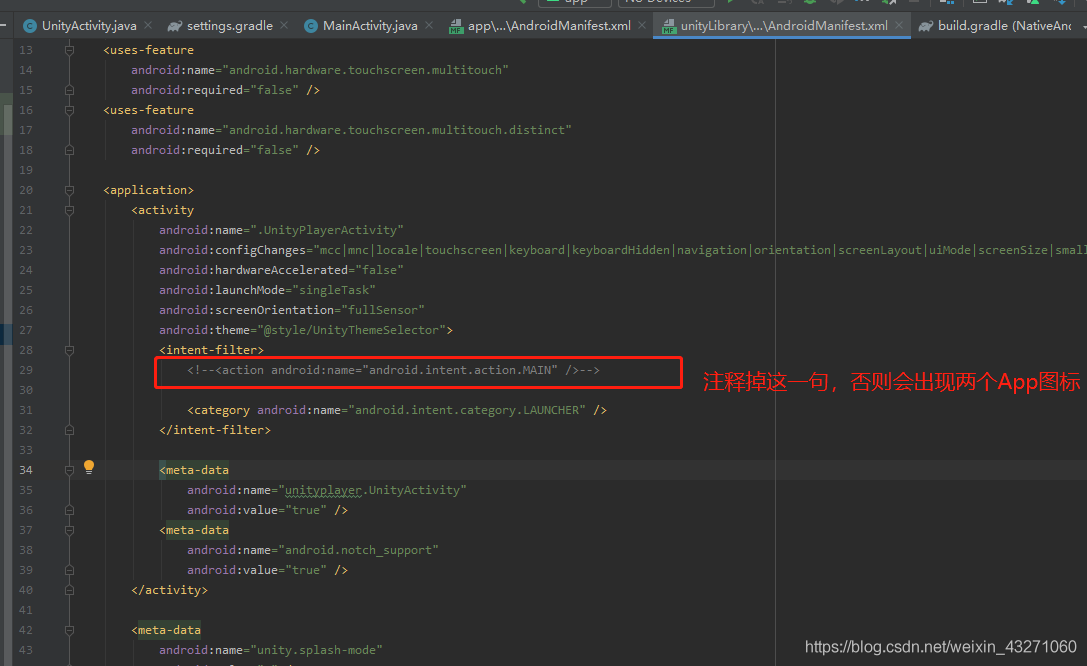
Task: Click the touchscreen.multitouch.distinct feature name
Action: pos(397,130)
